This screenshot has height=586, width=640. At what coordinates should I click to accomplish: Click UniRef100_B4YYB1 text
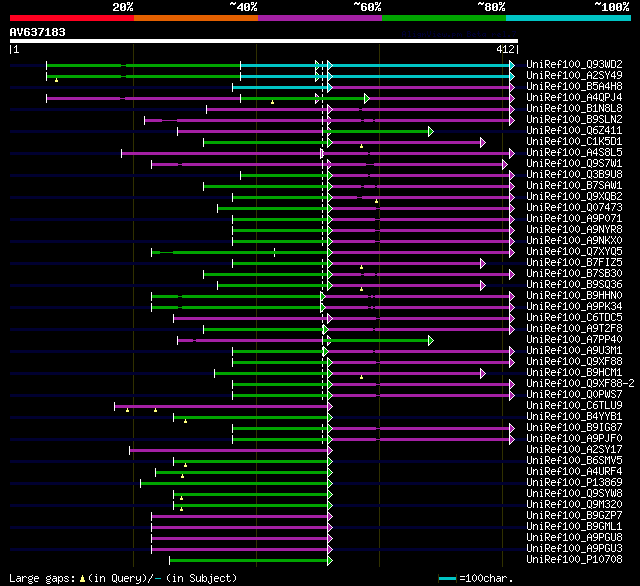(x=574, y=417)
